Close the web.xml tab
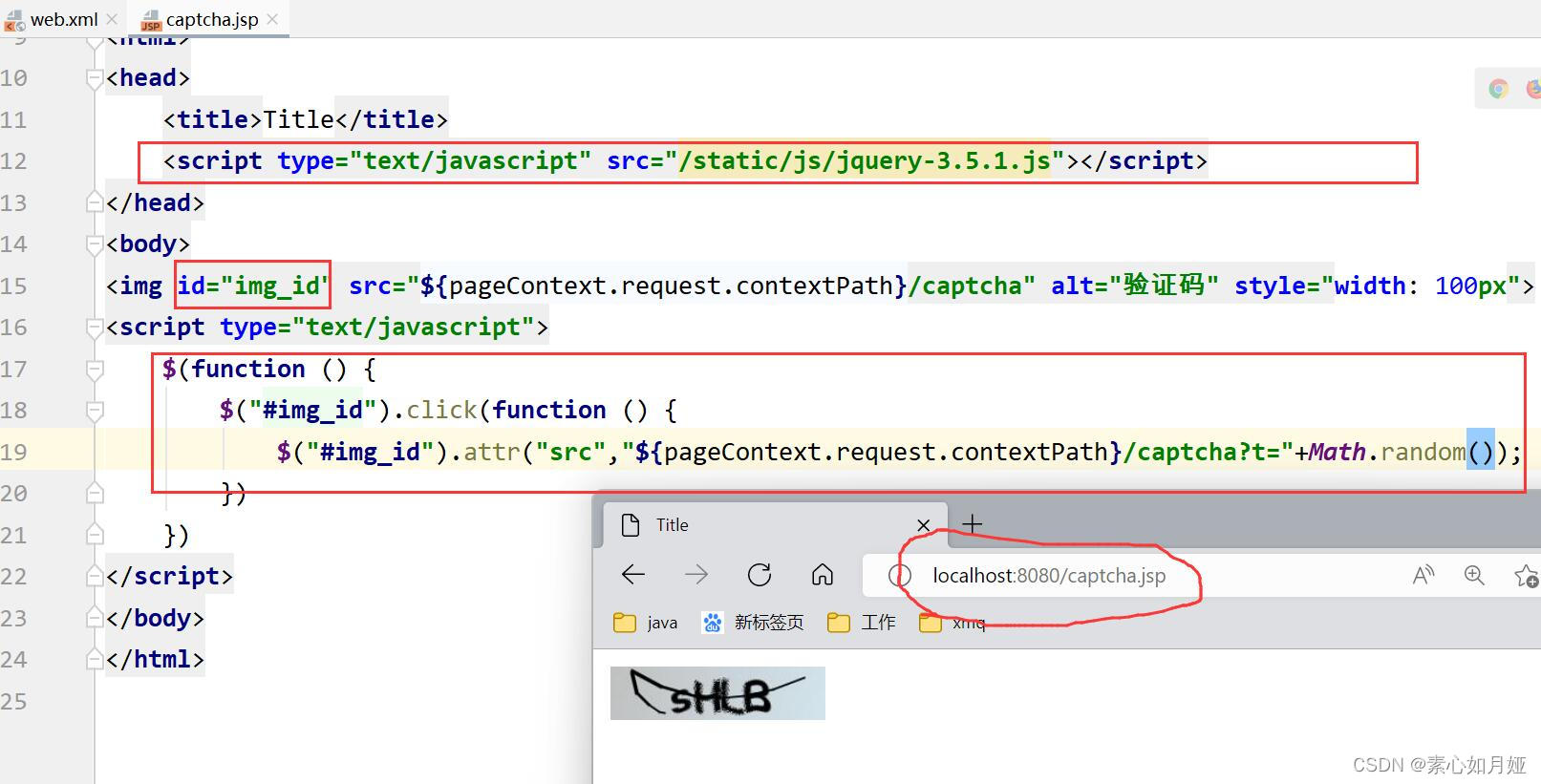 112,19
